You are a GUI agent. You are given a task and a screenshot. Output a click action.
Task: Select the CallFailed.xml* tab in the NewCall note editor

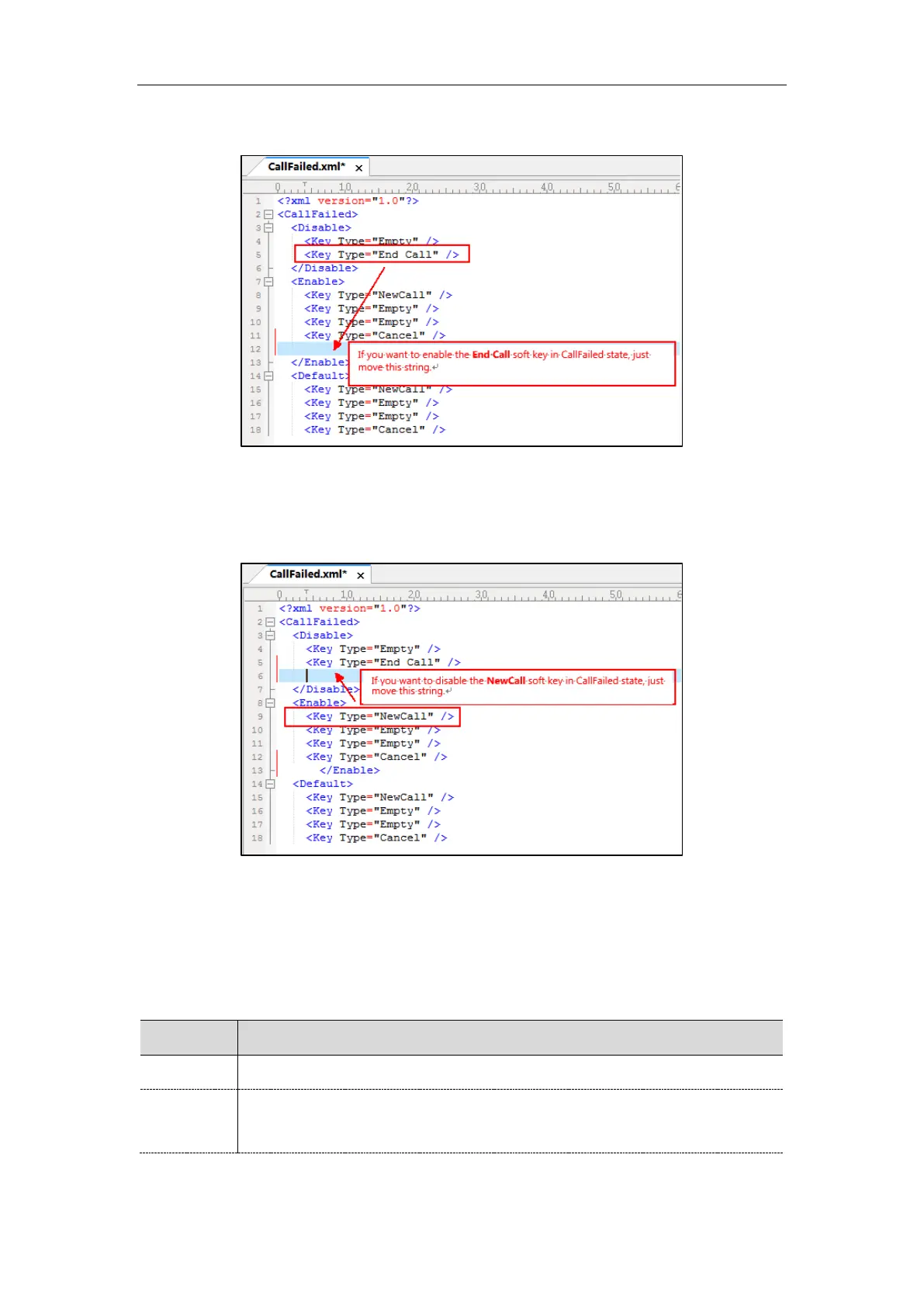308,574
